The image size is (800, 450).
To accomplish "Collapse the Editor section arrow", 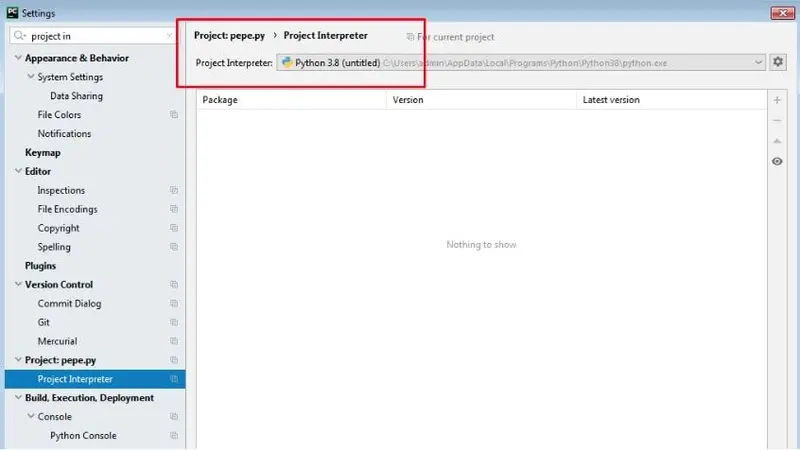I will (18, 171).
